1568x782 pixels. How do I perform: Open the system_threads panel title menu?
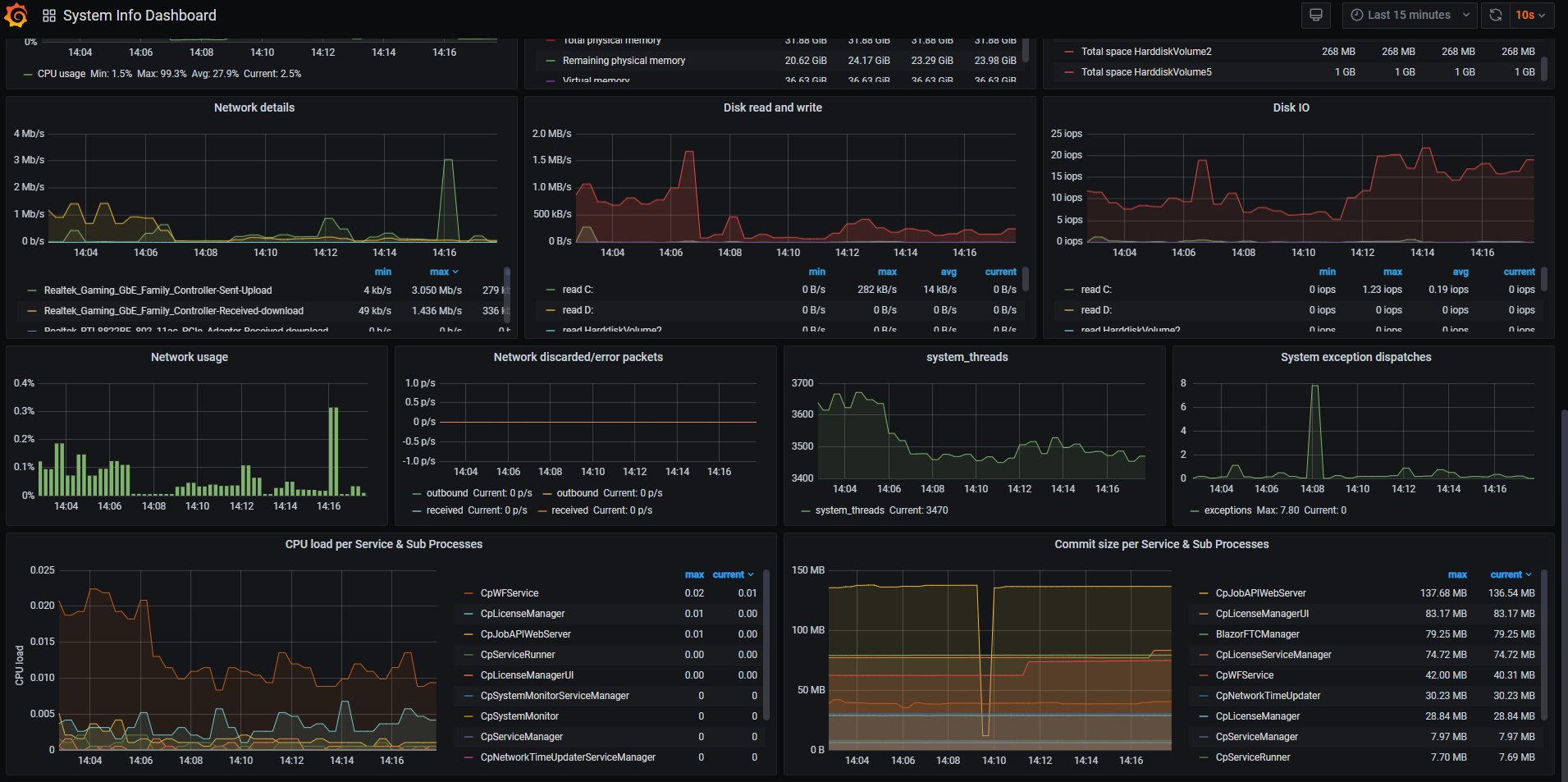pyautogui.click(x=967, y=357)
